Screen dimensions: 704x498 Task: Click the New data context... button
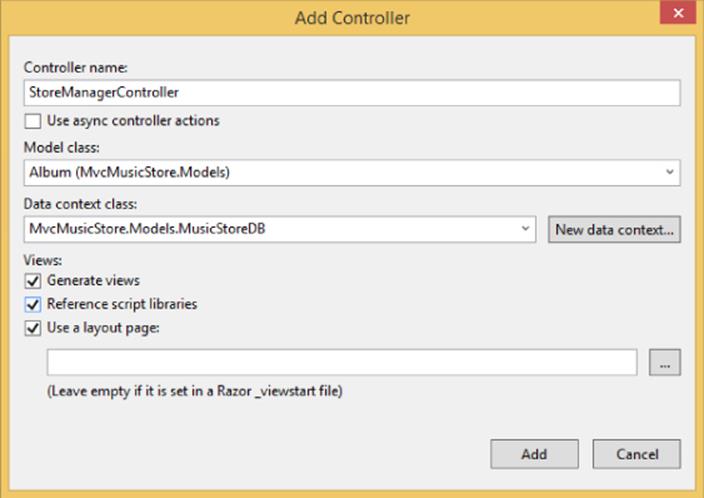click(x=614, y=229)
